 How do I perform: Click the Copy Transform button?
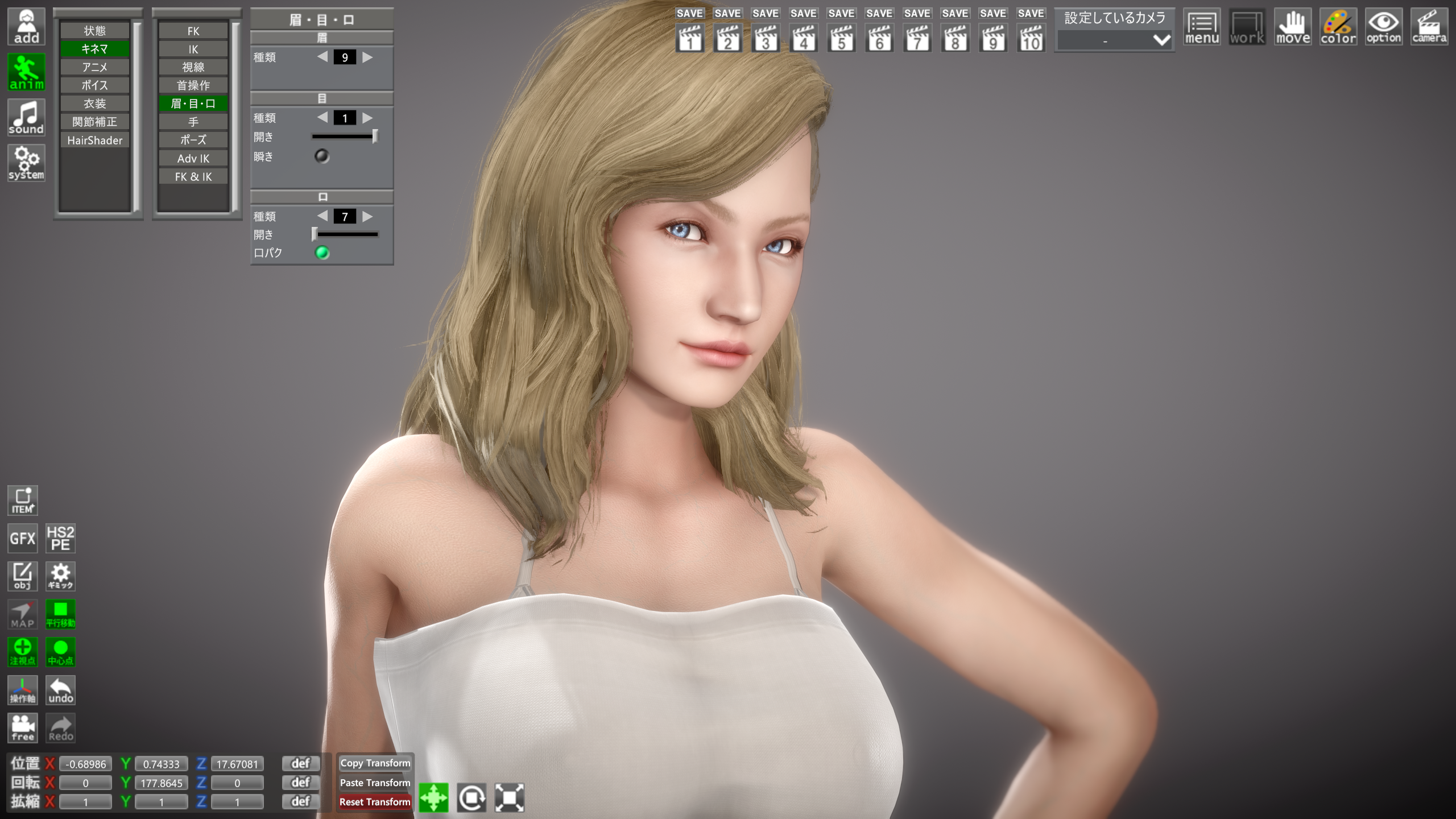(x=375, y=763)
